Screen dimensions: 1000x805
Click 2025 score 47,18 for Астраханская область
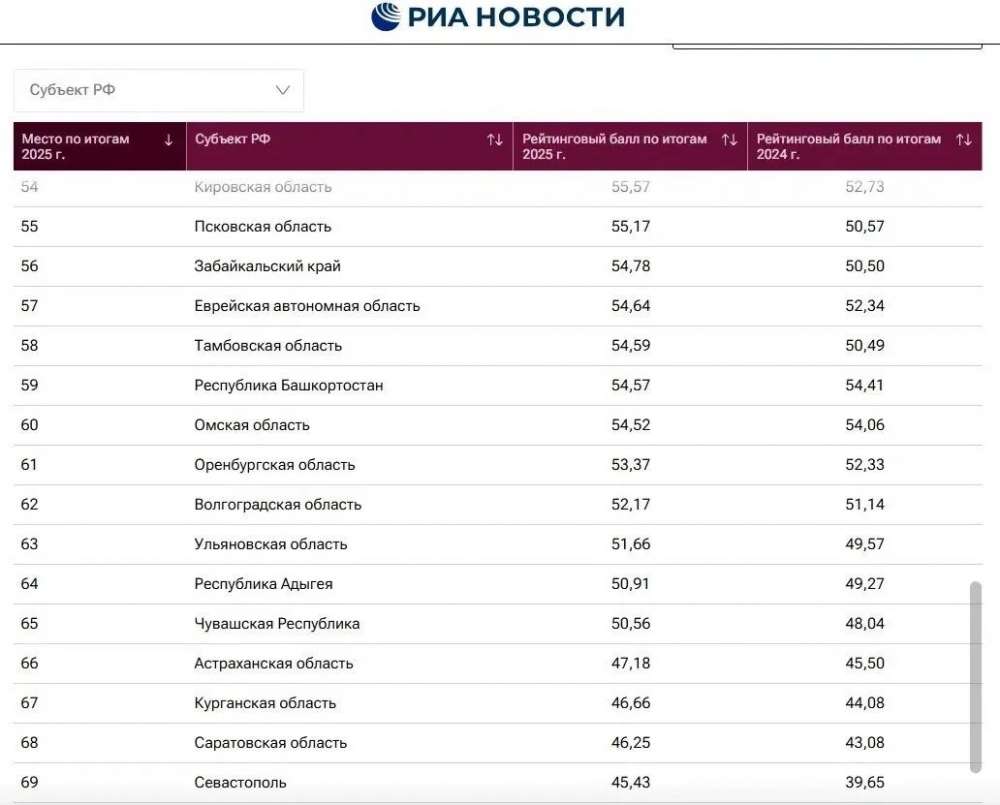click(x=631, y=663)
